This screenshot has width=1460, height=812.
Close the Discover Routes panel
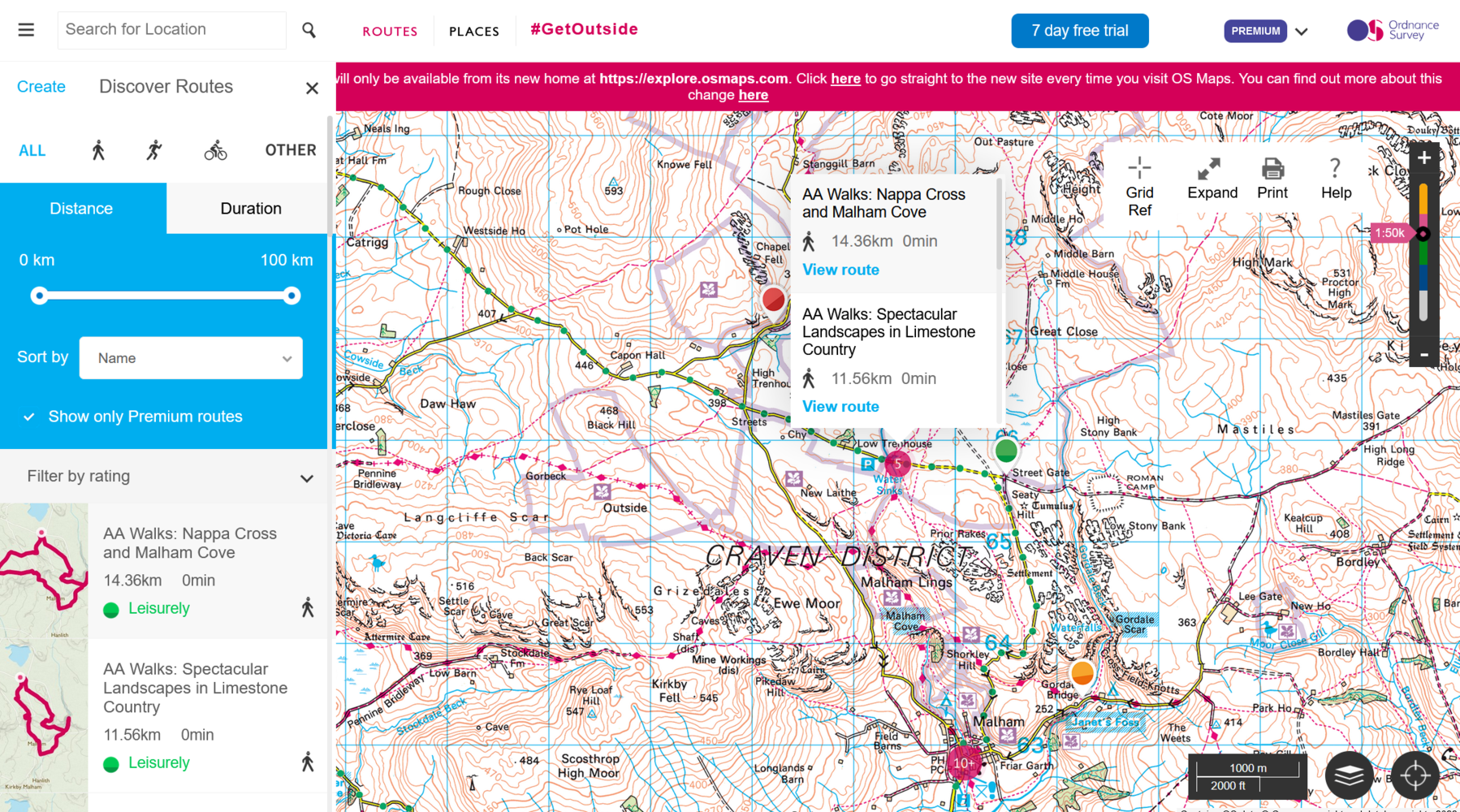(x=312, y=88)
